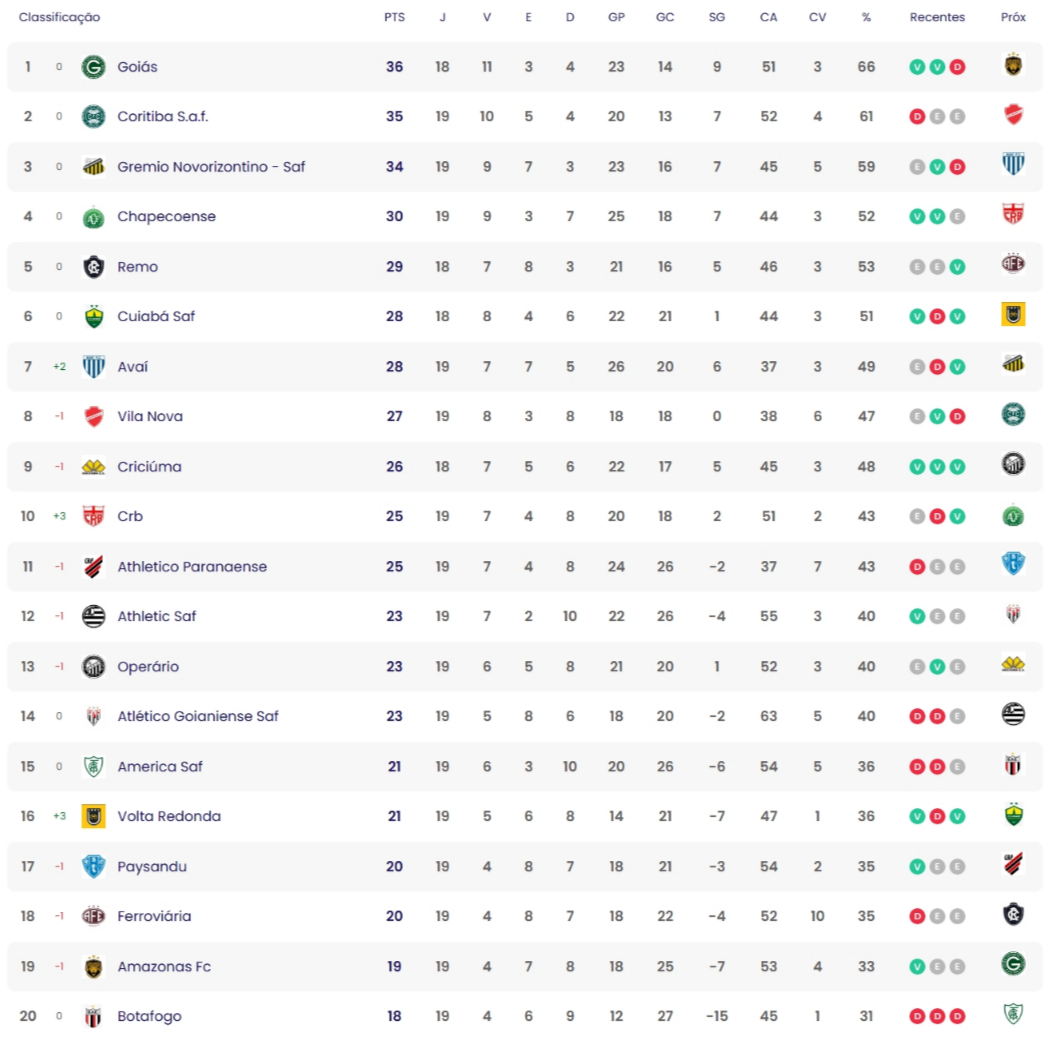Viewport: 1051px width, 1047px height.
Task: Click the Classificação header label
Action: [59, 17]
